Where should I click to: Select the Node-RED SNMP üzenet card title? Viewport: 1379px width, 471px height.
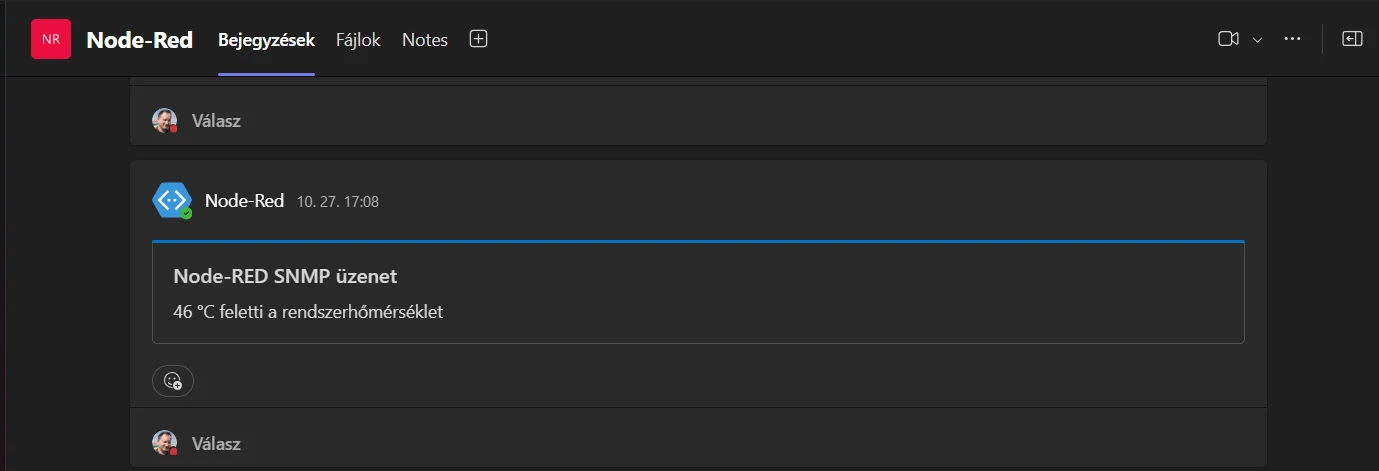(286, 276)
